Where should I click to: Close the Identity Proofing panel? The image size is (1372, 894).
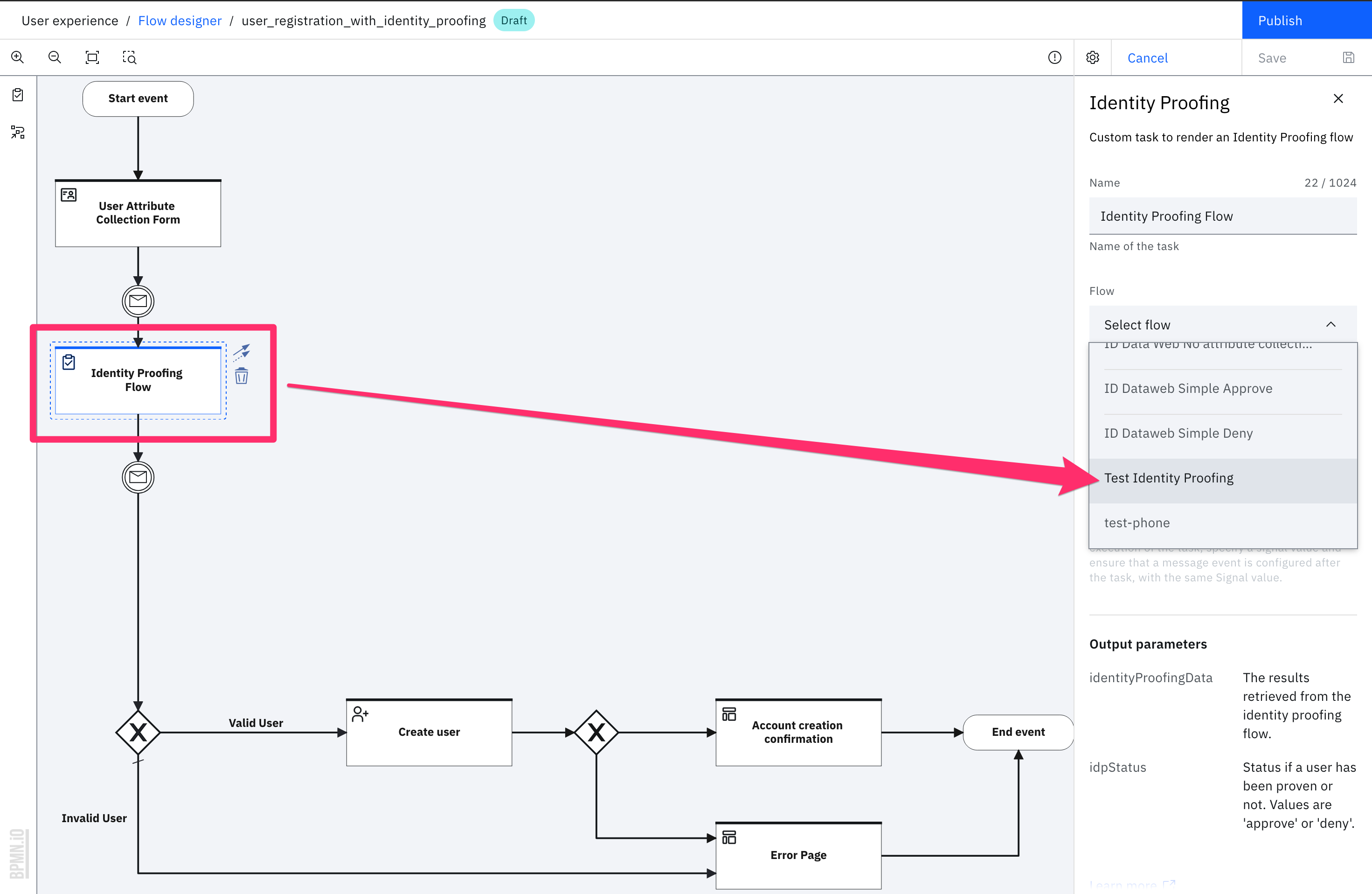tap(1338, 98)
